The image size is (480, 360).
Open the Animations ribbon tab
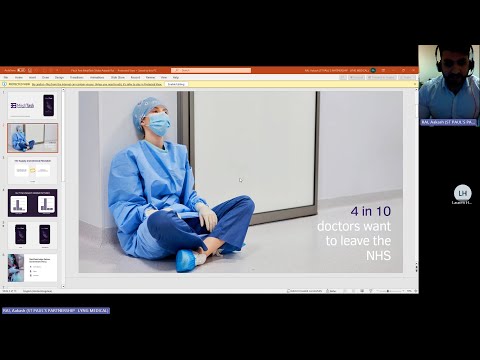[97, 77]
